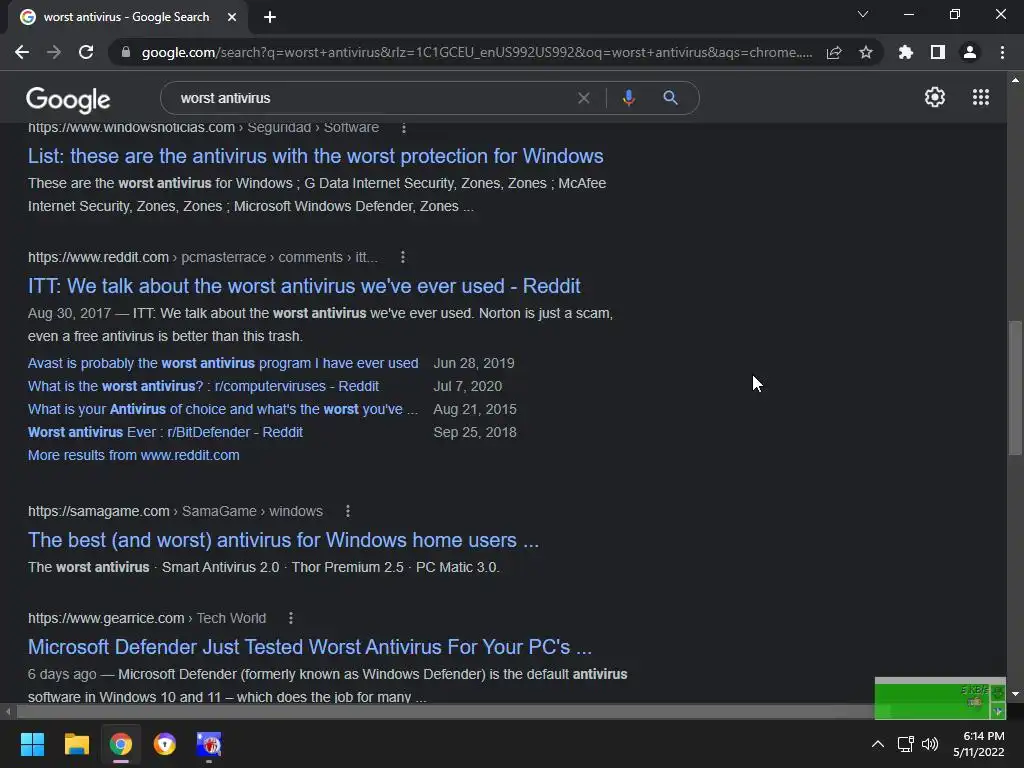
Task: Show hidden system tray icons
Action: 878,744
